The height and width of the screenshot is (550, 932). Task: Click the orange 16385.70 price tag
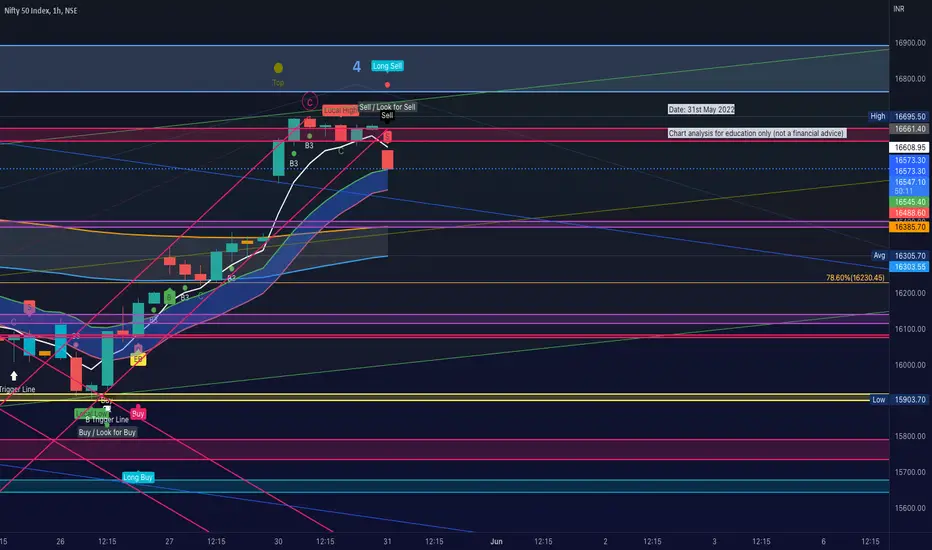tap(909, 227)
